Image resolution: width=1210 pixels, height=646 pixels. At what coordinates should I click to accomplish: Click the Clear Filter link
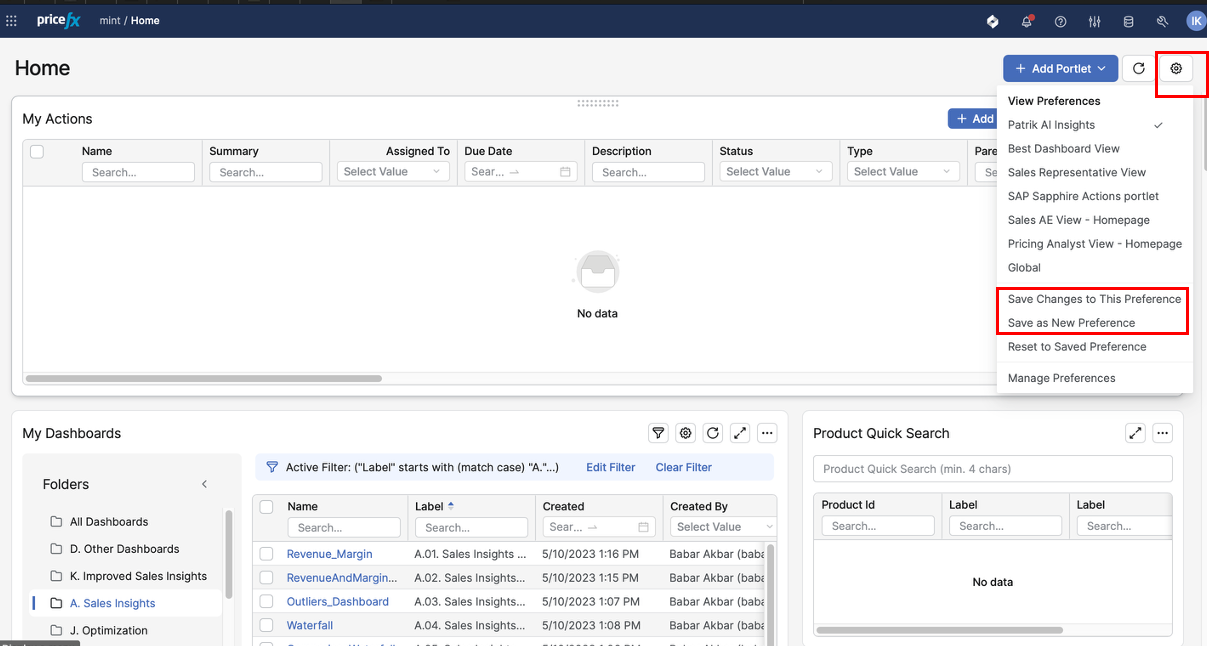[x=683, y=467]
